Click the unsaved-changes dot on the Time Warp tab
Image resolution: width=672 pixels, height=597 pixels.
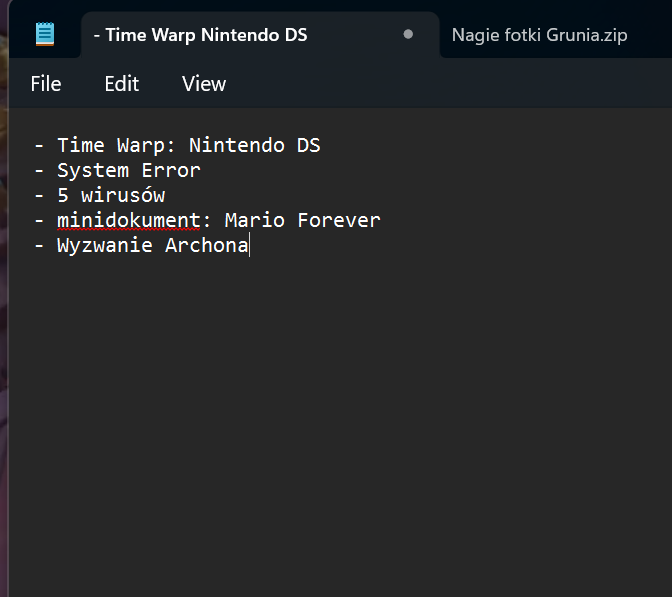[x=408, y=34]
